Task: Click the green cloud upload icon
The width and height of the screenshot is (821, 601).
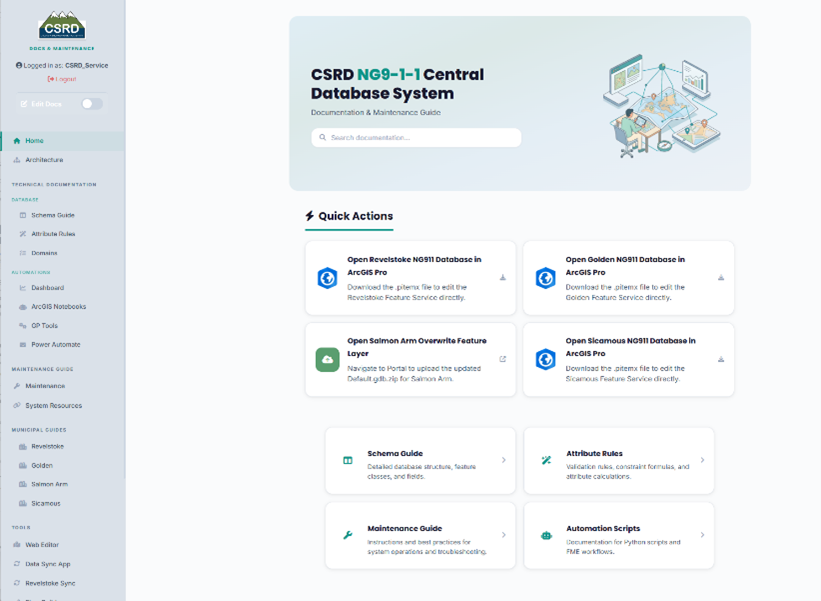Action: point(327,360)
